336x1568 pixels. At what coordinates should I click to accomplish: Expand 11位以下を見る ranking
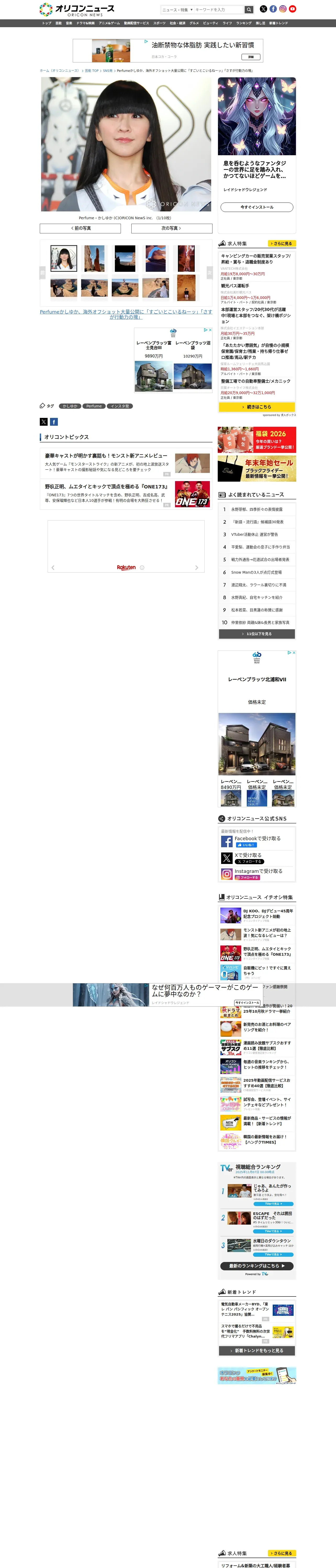tap(257, 634)
